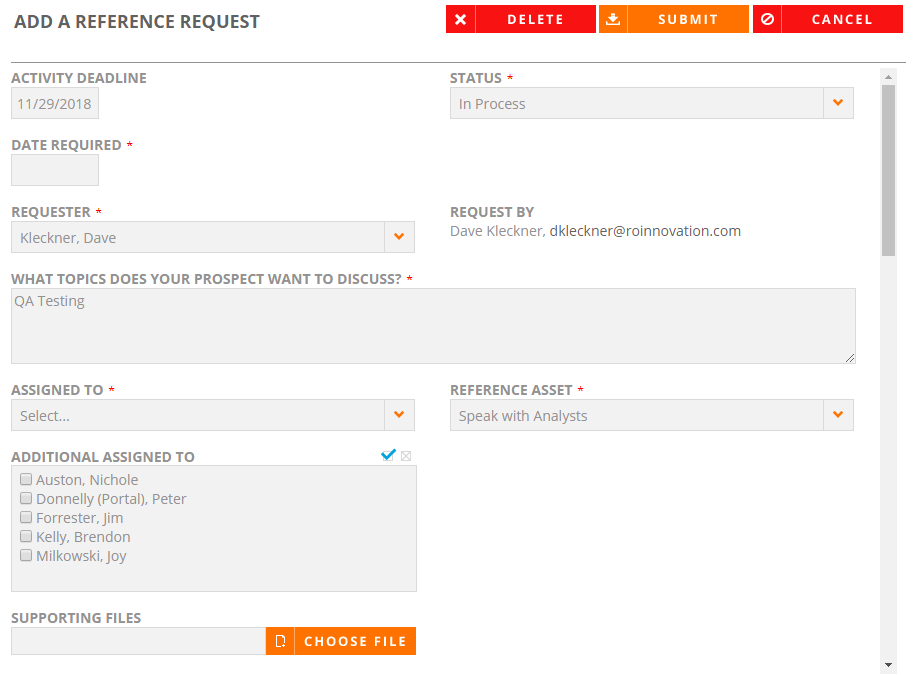The height and width of the screenshot is (675, 913).
Task: Click the empty Date Required field
Action: [55, 170]
